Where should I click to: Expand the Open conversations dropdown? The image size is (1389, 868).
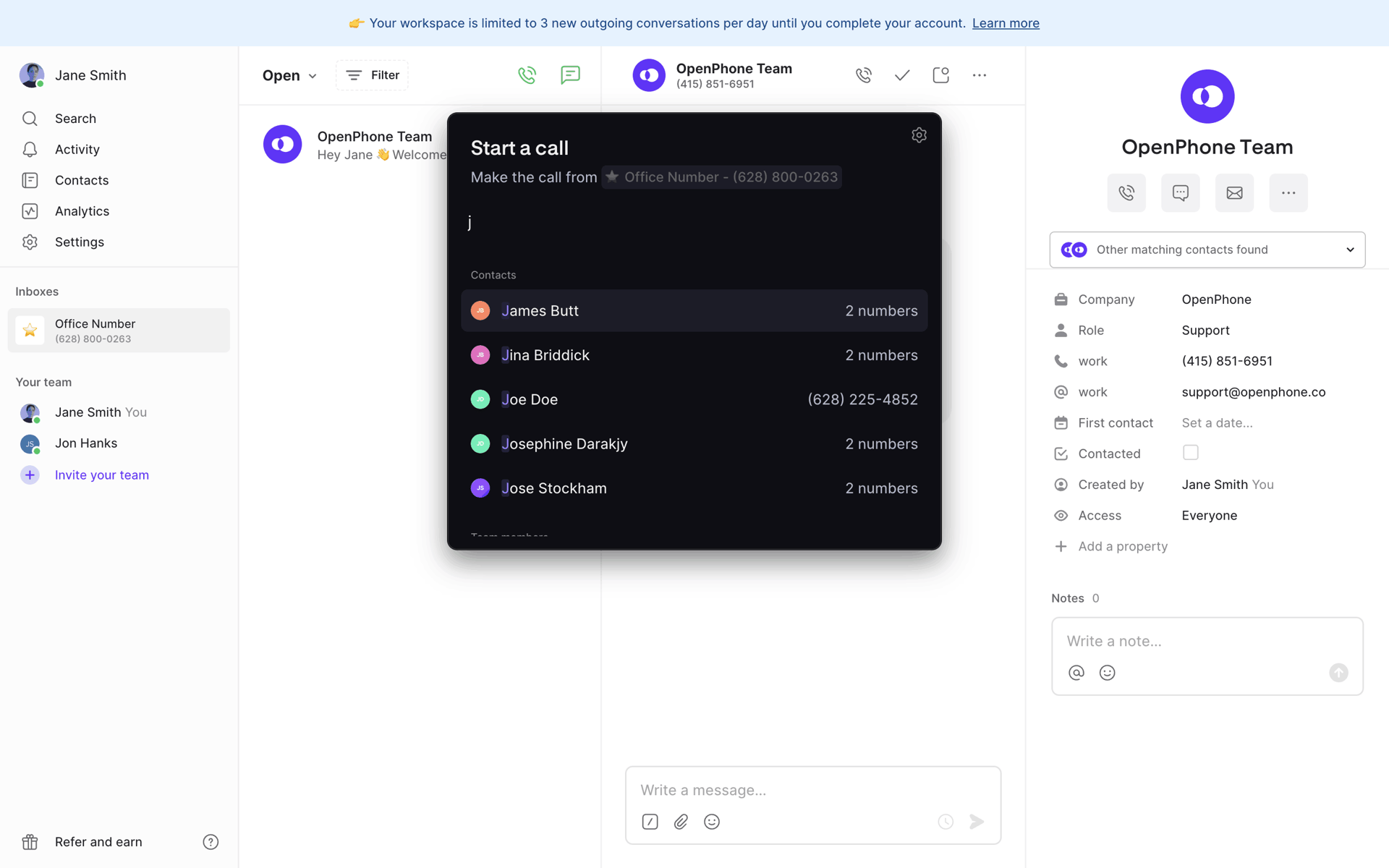point(289,75)
